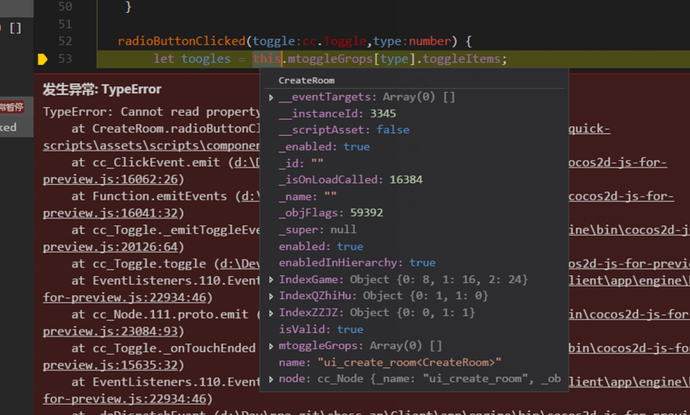Click line number 51 in the gutter

[x=65, y=24]
